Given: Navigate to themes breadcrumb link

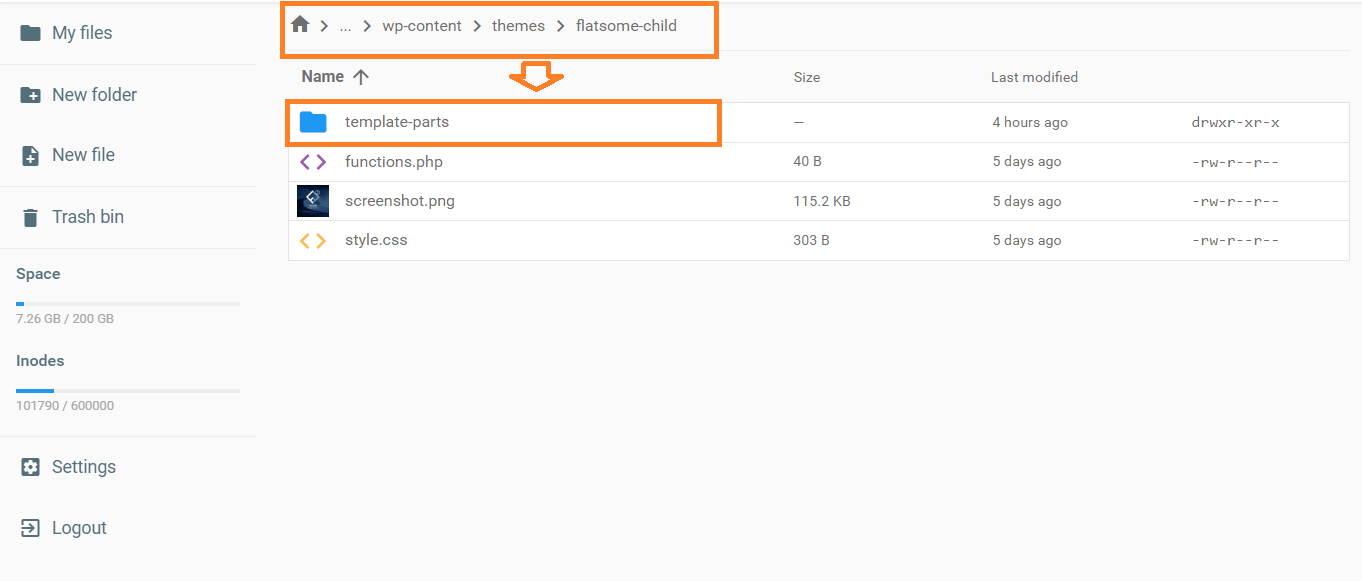Looking at the screenshot, I should [x=518, y=26].
